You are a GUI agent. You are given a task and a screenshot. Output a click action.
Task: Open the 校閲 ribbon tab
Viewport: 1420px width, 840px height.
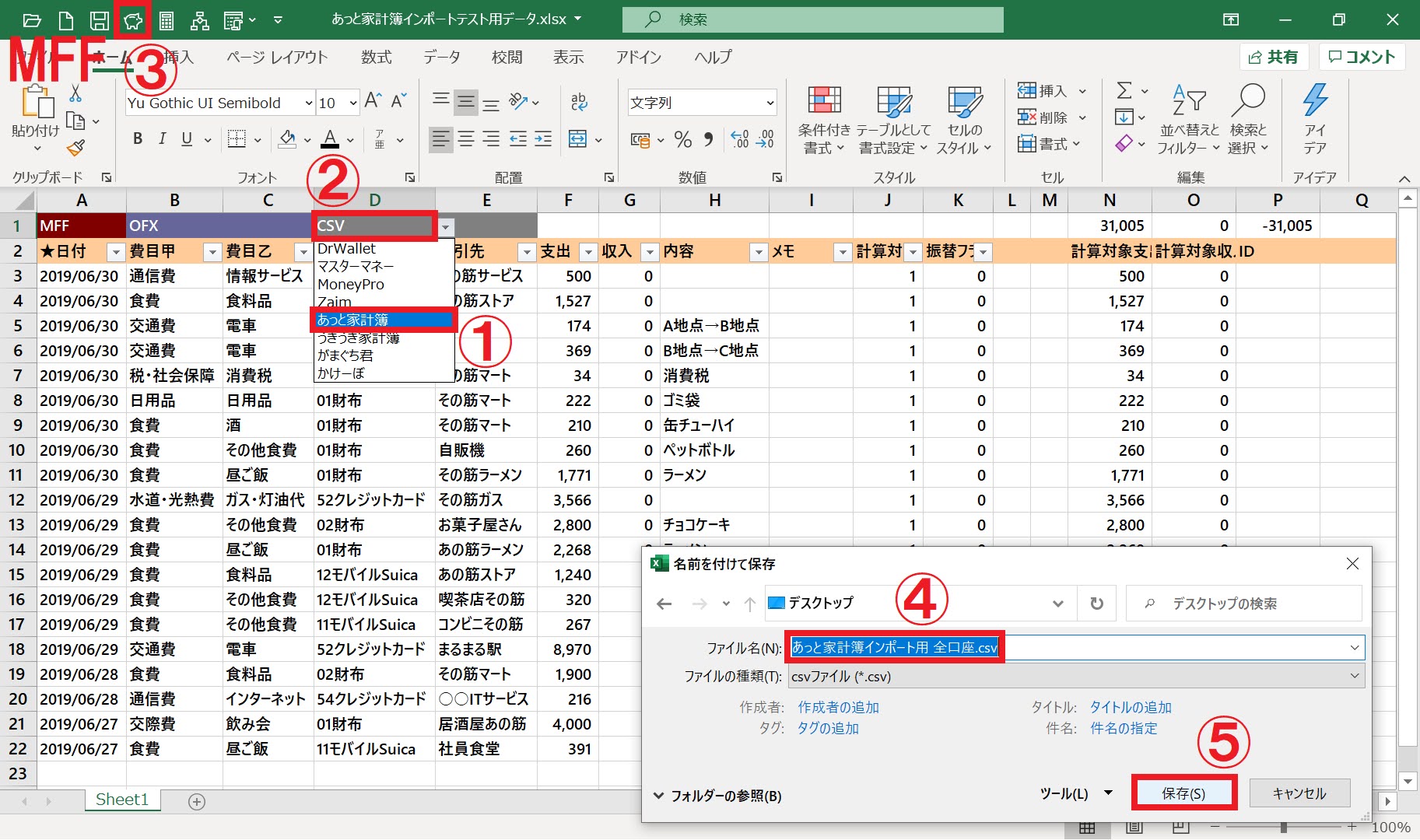pos(507,57)
